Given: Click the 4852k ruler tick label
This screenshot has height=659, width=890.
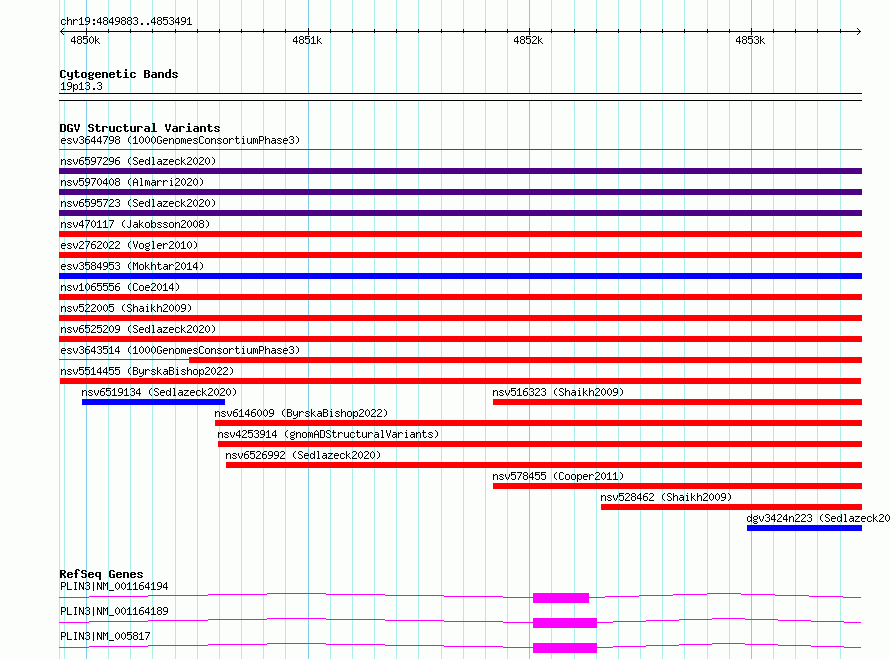Looking at the screenshot, I should [x=528, y=40].
